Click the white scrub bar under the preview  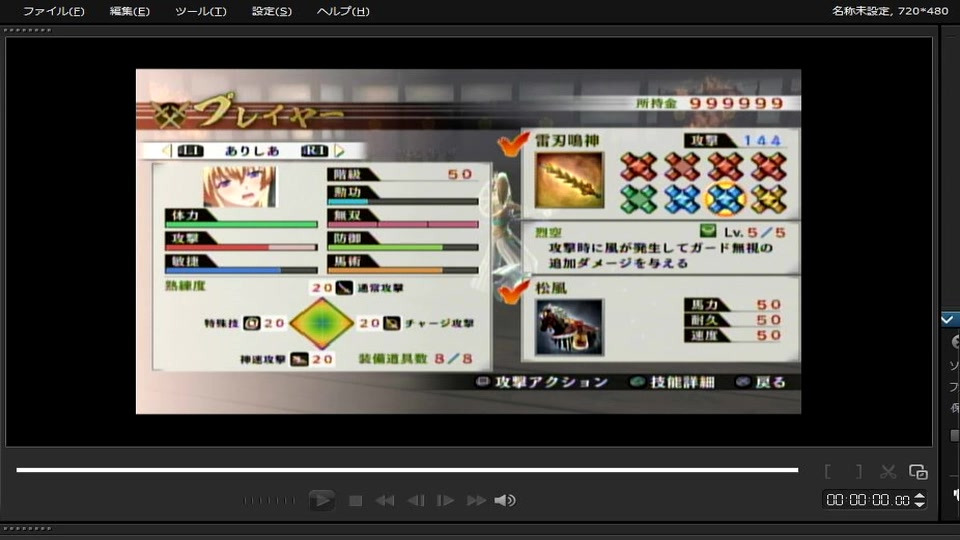407,470
